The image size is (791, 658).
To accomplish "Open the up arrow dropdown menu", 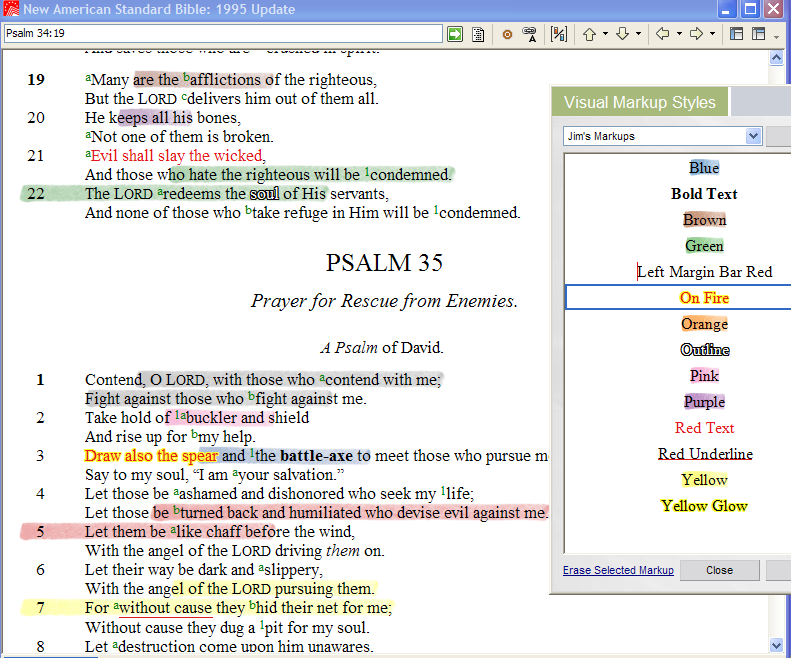I will (x=605, y=34).
